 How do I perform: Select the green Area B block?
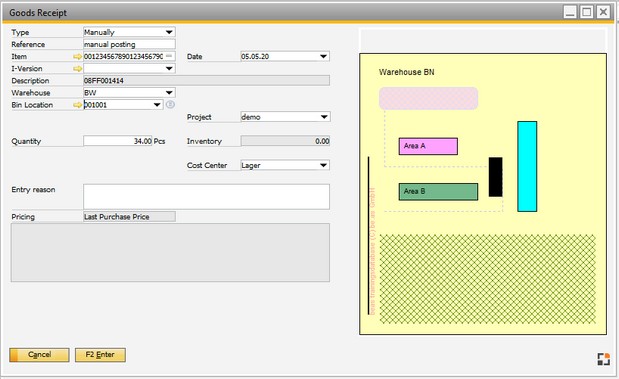[x=438, y=191]
